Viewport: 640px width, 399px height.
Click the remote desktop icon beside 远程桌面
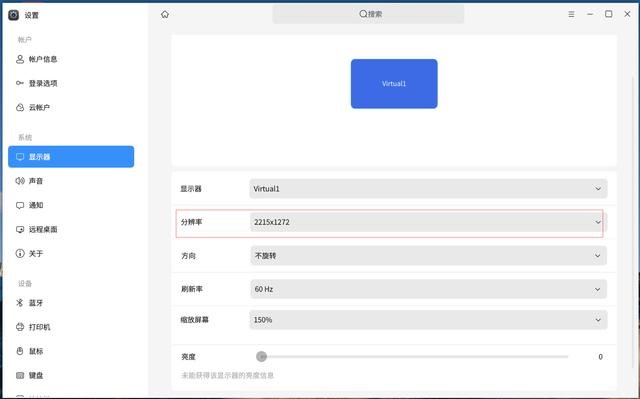pos(20,229)
